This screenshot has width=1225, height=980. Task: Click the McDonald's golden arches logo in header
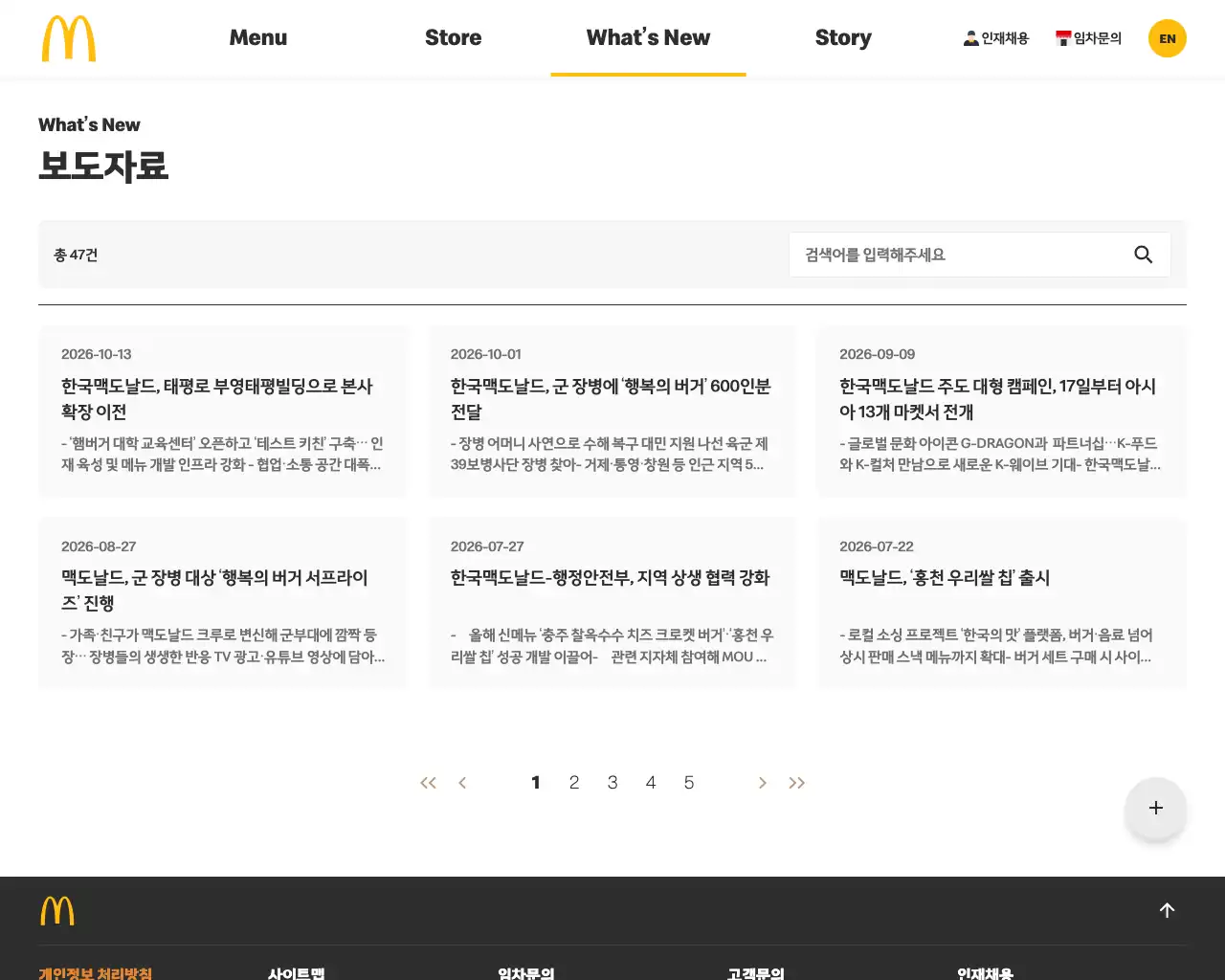point(69,38)
